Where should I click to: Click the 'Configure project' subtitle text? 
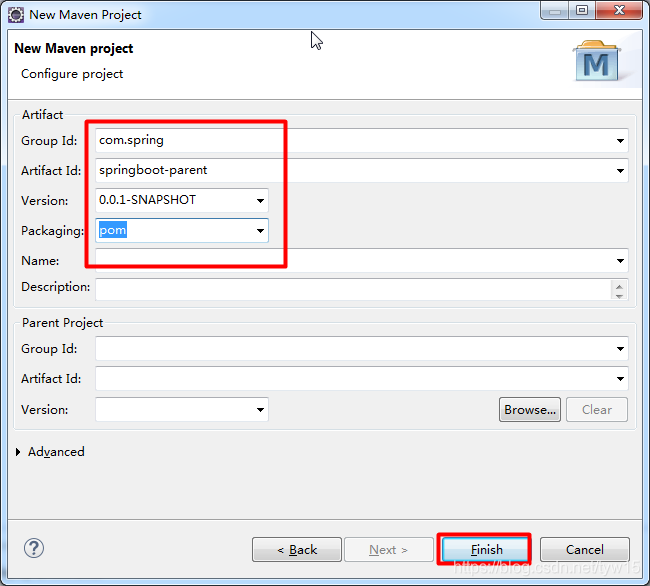(72, 74)
